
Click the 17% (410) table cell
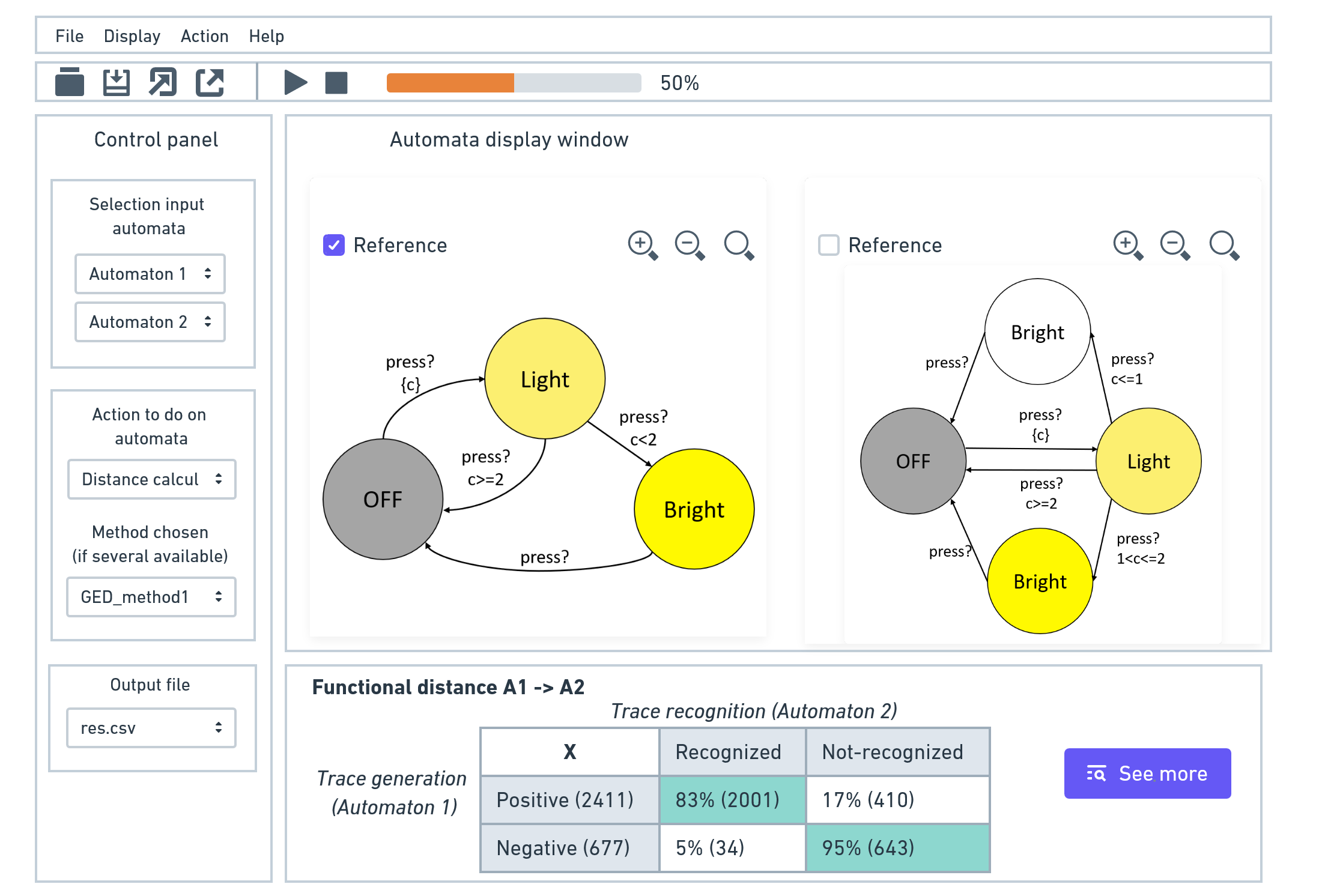[897, 800]
